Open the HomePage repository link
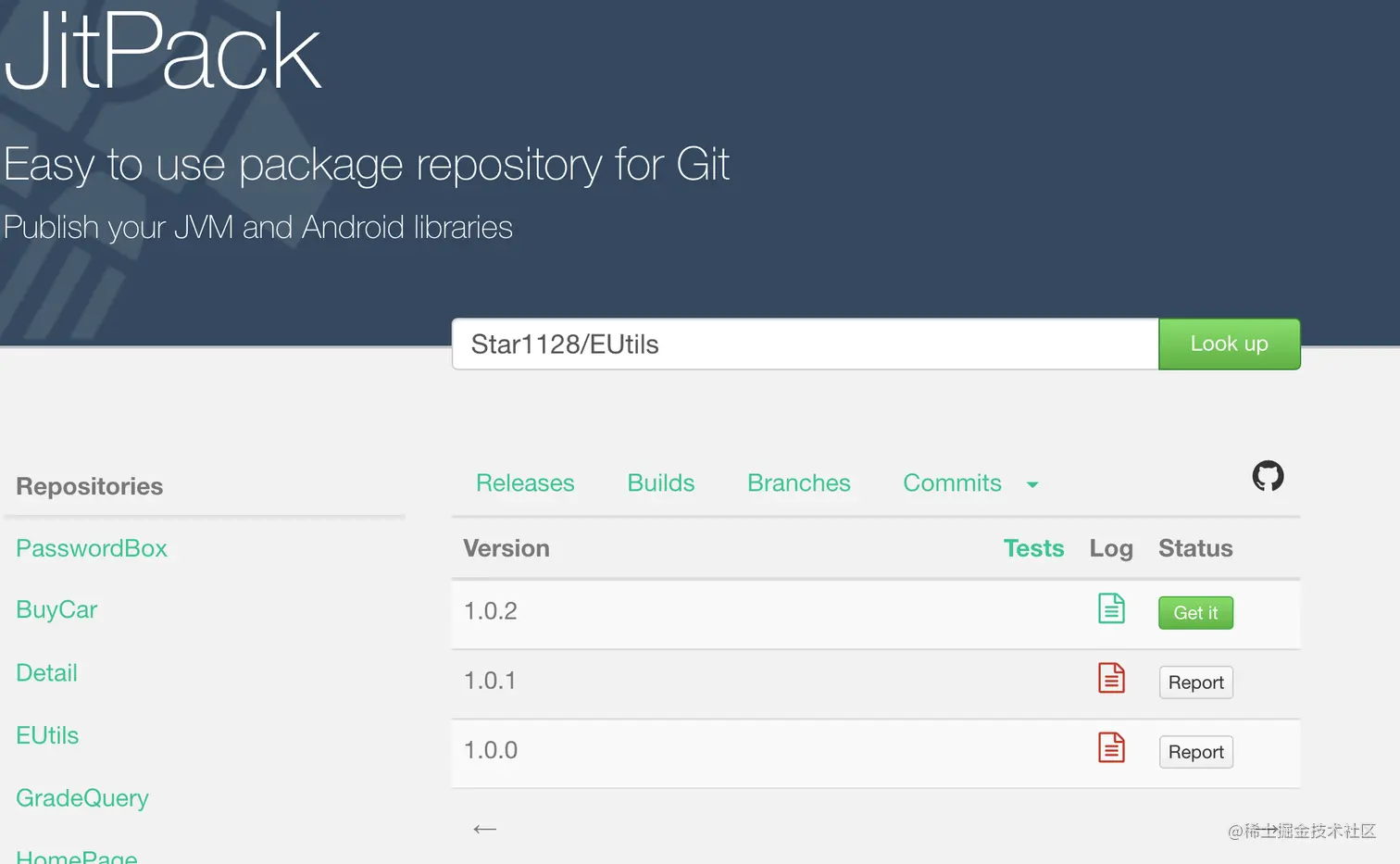Viewport: 1400px width, 864px height. (x=77, y=857)
